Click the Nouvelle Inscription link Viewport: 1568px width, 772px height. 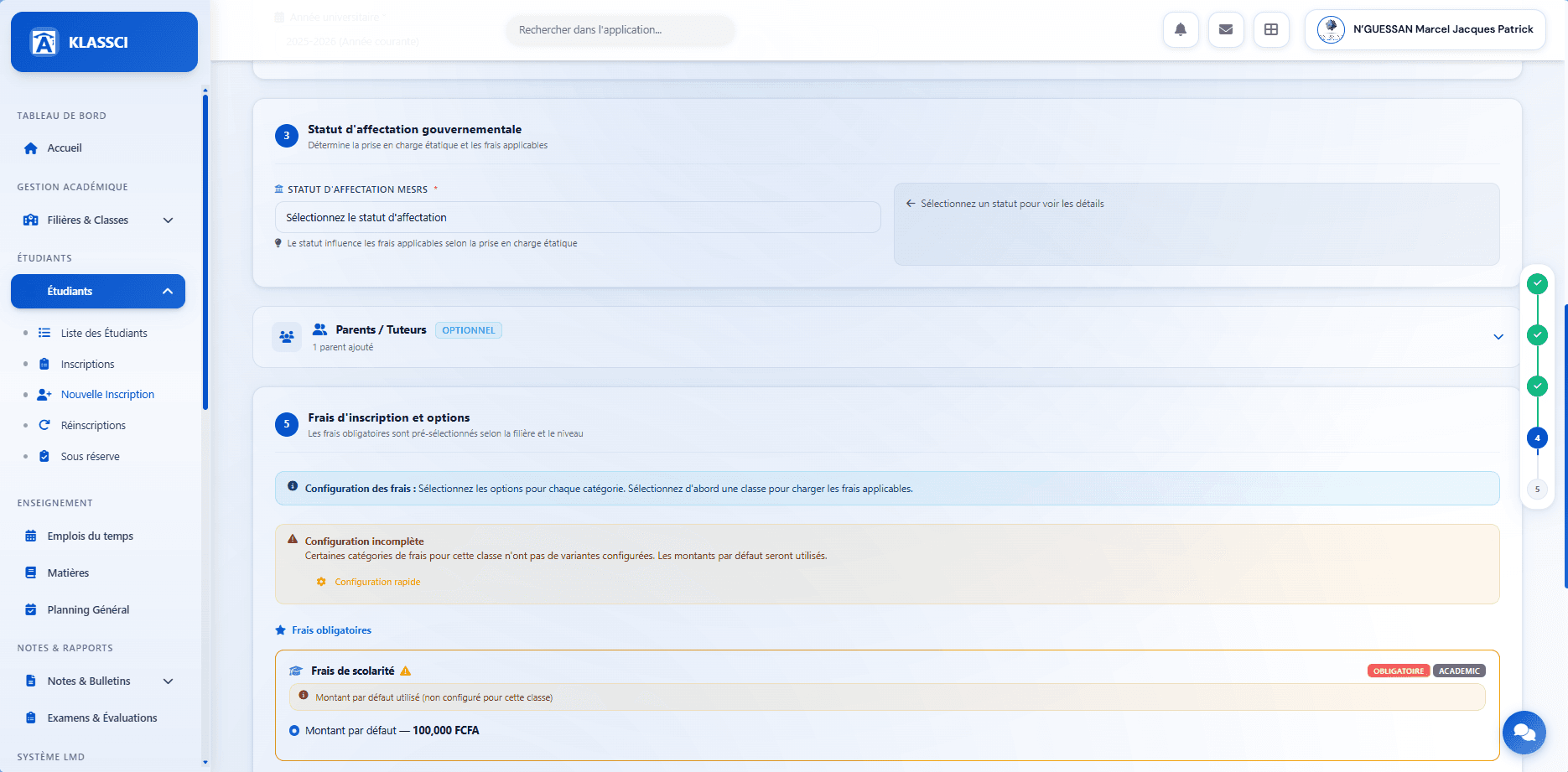[x=107, y=395]
